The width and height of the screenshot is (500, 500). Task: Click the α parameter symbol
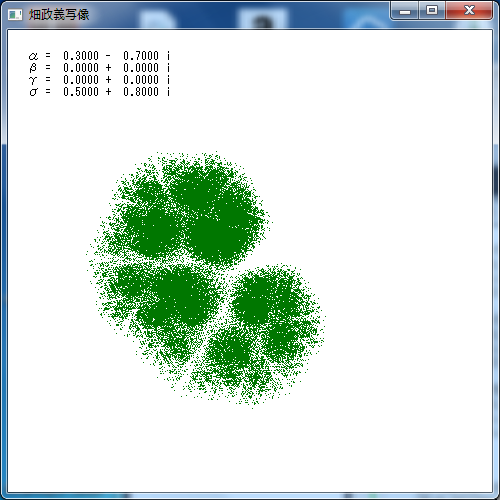pos(33,56)
